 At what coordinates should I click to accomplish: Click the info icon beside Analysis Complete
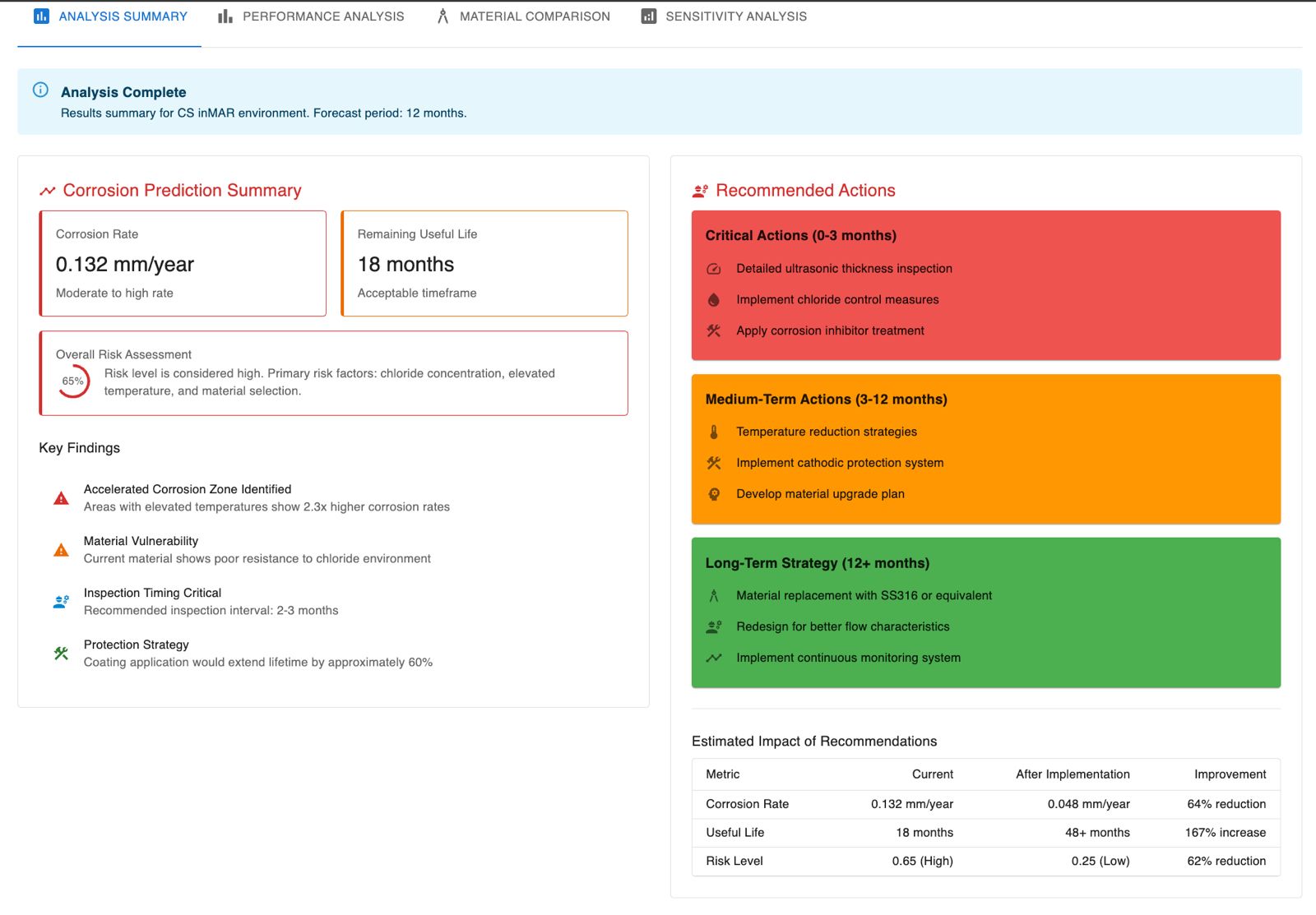[x=40, y=90]
